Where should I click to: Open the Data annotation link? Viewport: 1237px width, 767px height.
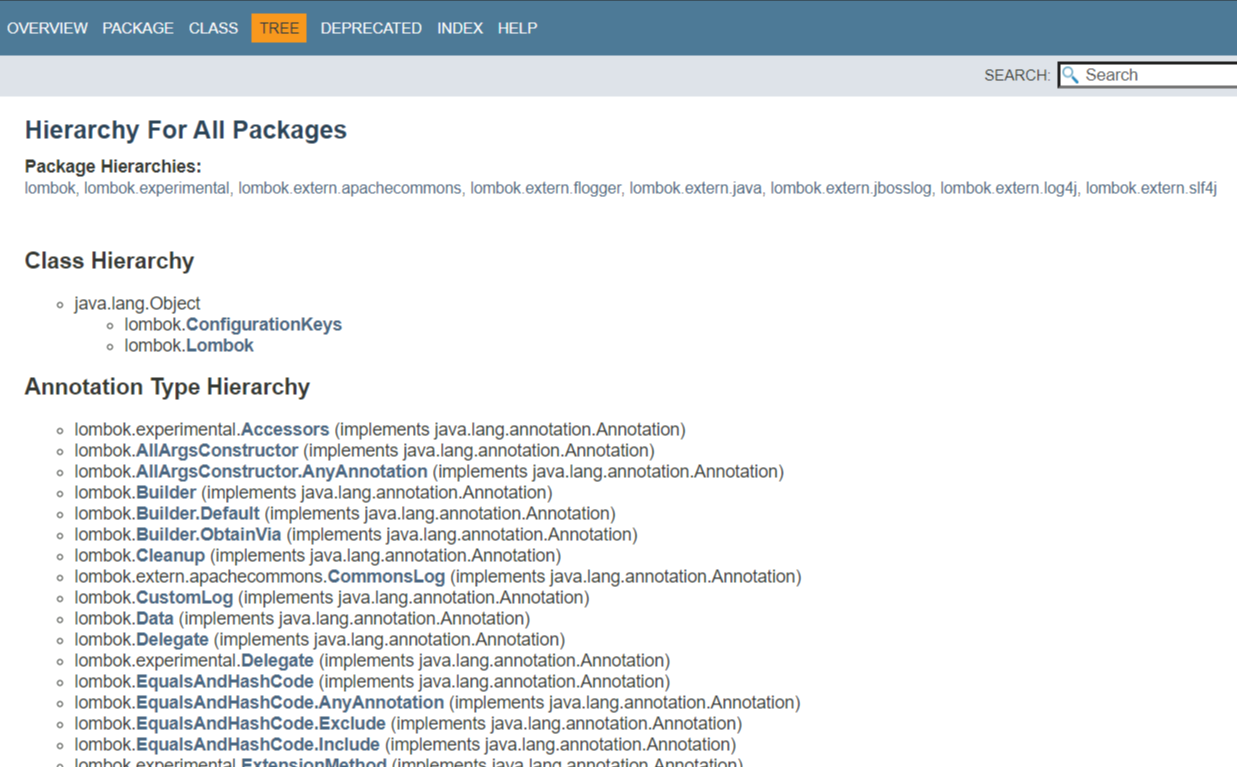coord(155,618)
